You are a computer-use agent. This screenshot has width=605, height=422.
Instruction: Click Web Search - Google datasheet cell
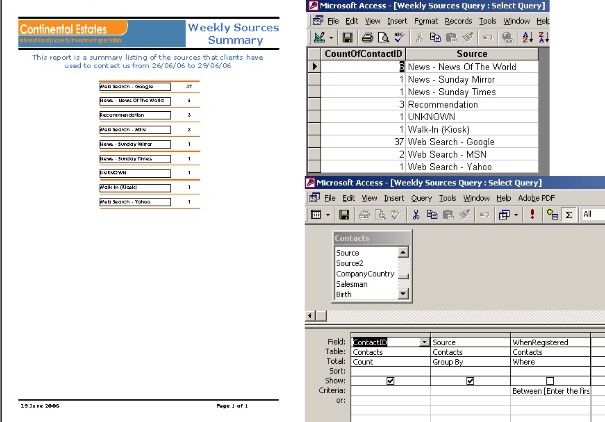(471, 142)
